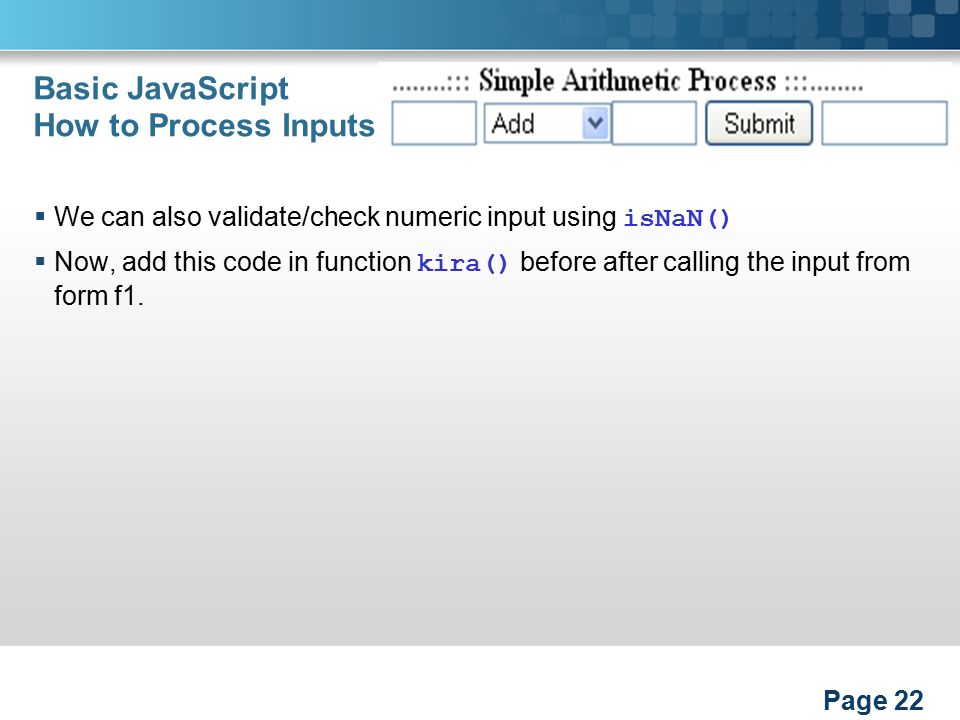Click the Submit button

(759, 123)
